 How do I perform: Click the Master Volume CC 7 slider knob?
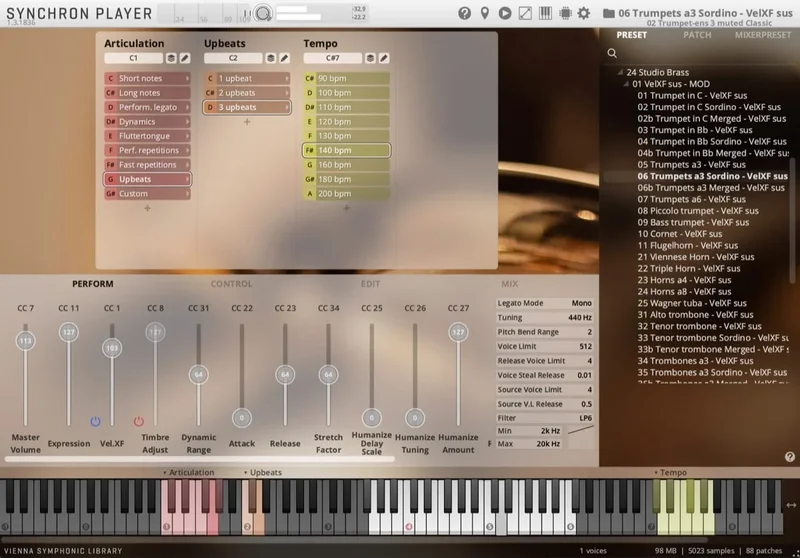tap(26, 341)
